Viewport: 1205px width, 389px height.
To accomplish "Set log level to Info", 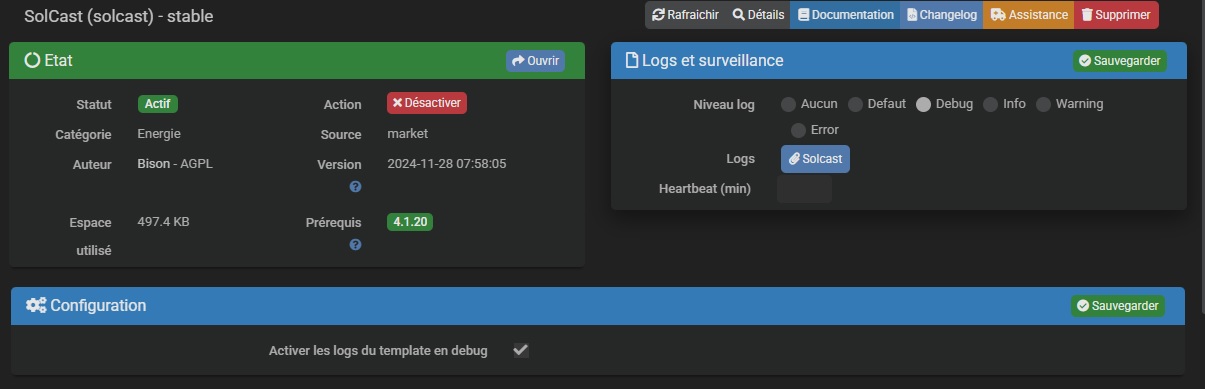I will coord(990,104).
